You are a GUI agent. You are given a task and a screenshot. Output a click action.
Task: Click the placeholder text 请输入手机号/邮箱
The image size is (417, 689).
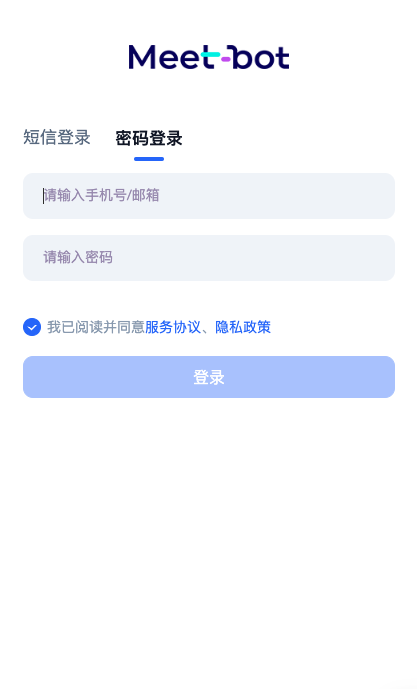tap(101, 195)
